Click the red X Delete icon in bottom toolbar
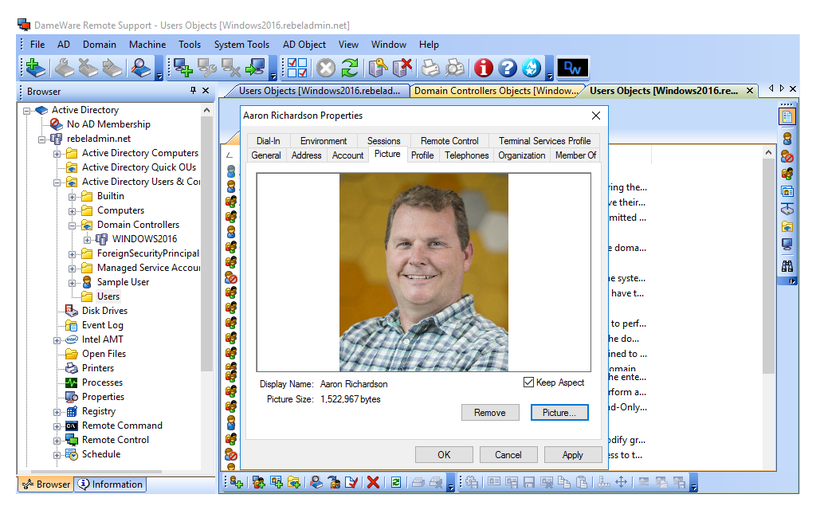The width and height of the screenshot is (816, 510). click(373, 482)
